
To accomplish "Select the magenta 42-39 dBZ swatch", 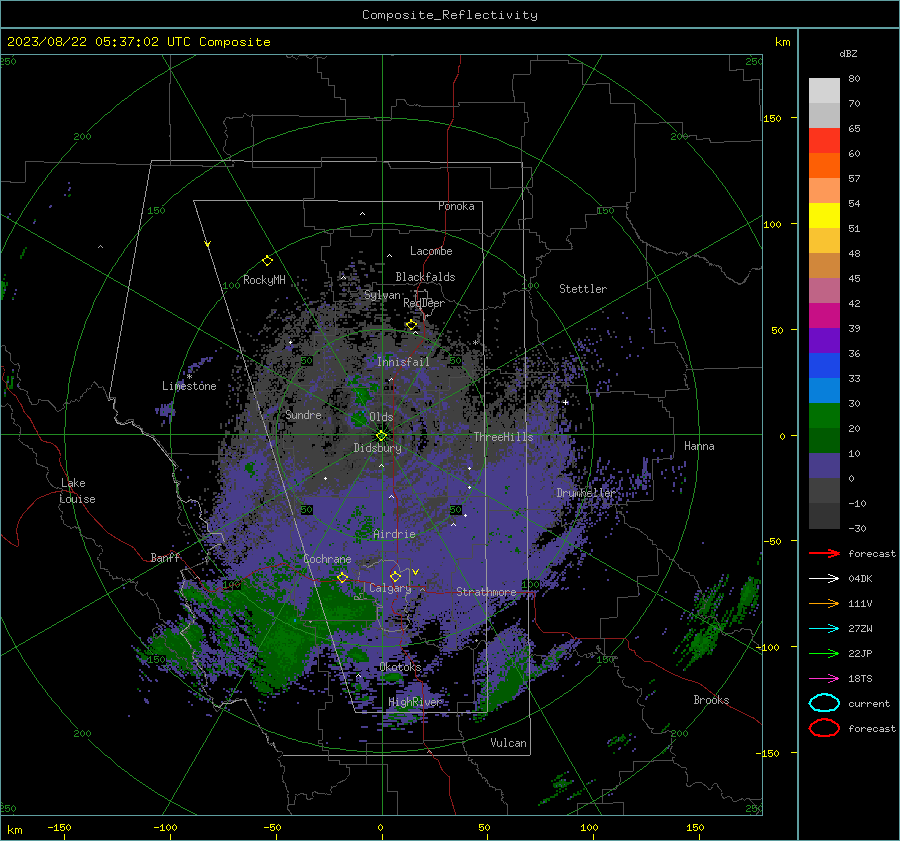I will coord(824,315).
